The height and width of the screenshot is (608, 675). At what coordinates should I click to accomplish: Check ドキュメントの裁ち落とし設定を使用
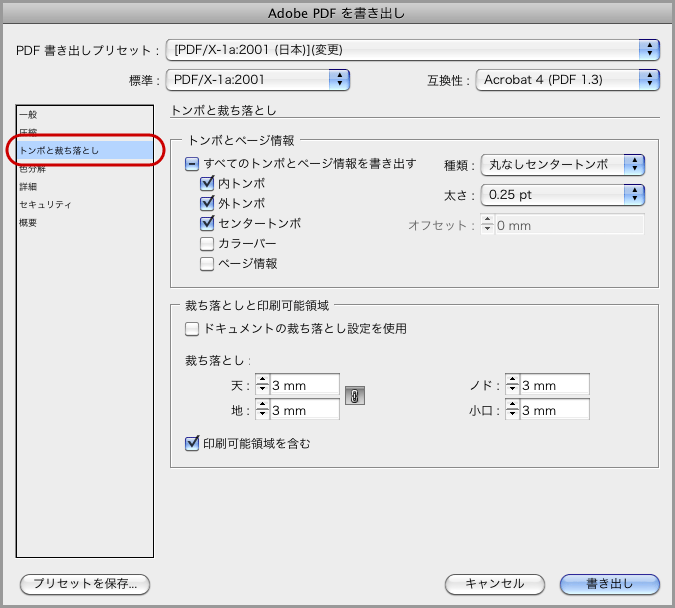click(192, 329)
